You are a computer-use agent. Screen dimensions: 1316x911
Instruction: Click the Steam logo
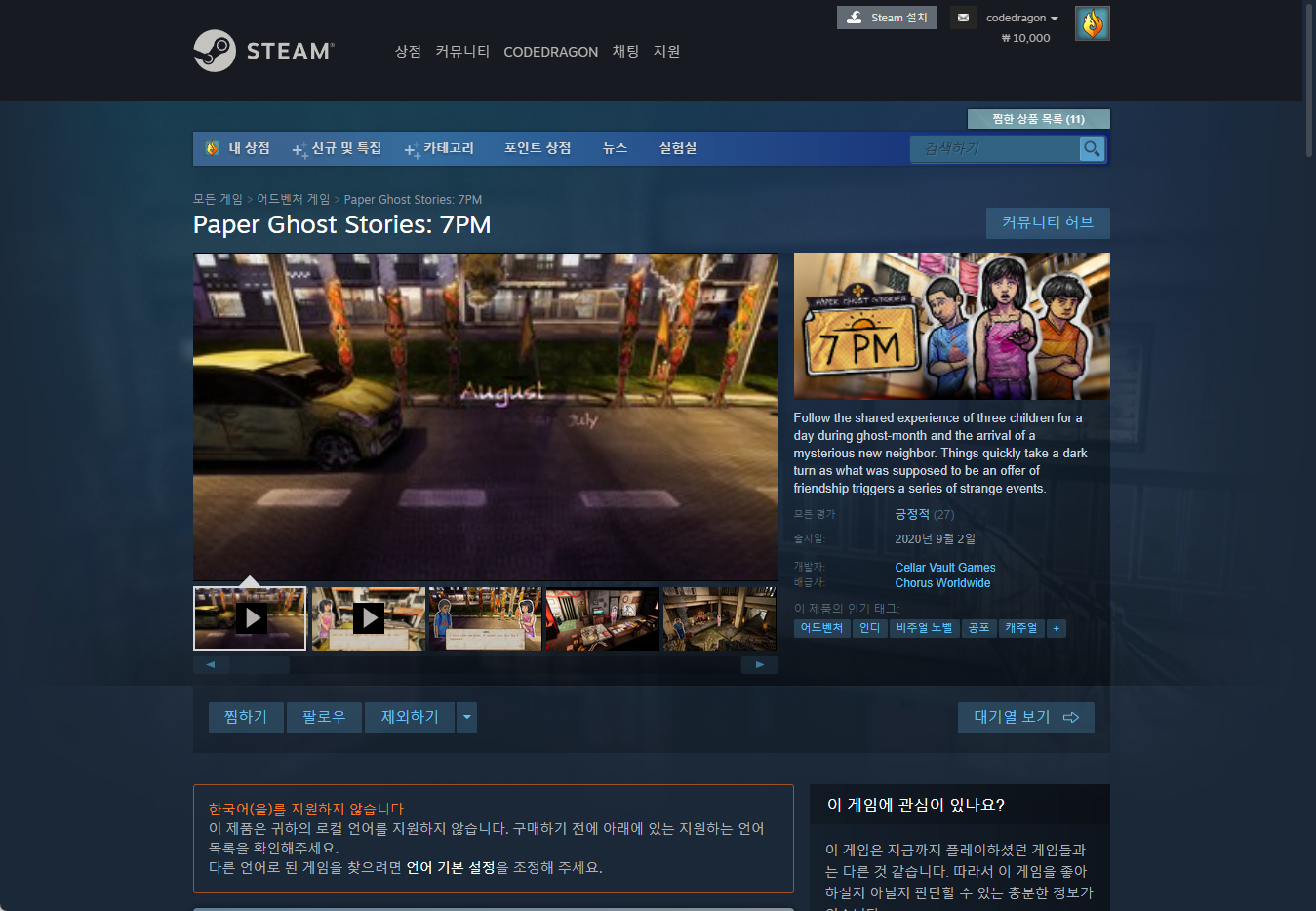tap(263, 51)
